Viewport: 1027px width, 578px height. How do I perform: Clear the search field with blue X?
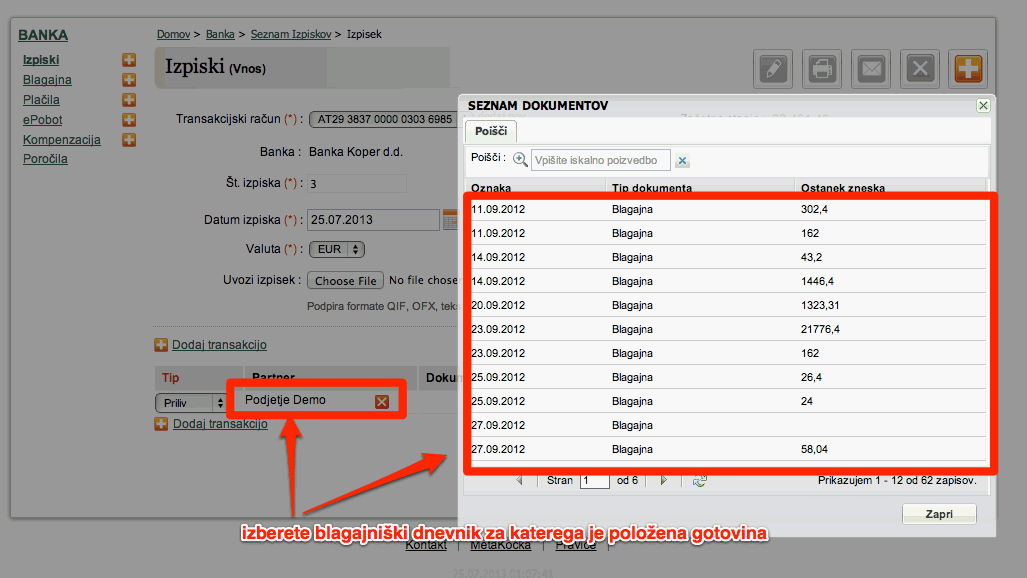682,161
